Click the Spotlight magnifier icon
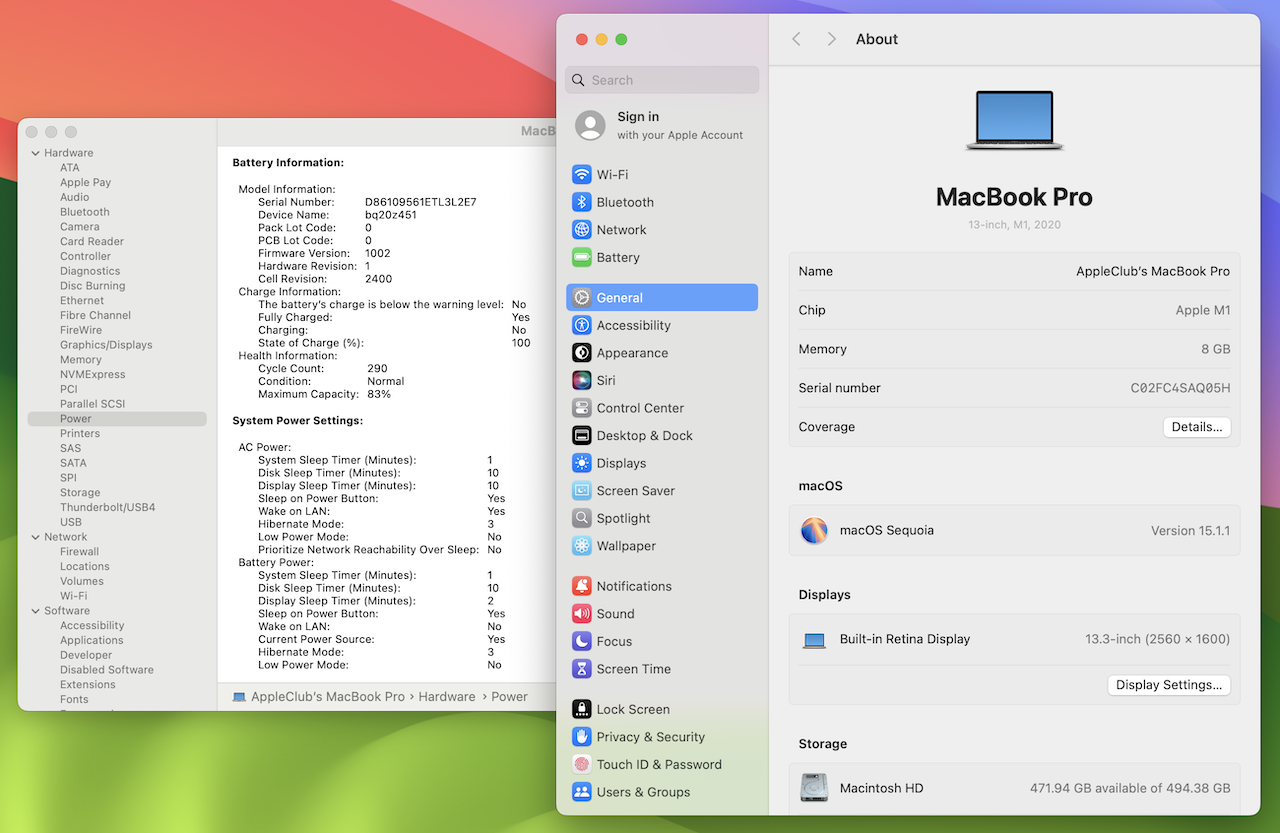1280x833 pixels. tap(582, 518)
